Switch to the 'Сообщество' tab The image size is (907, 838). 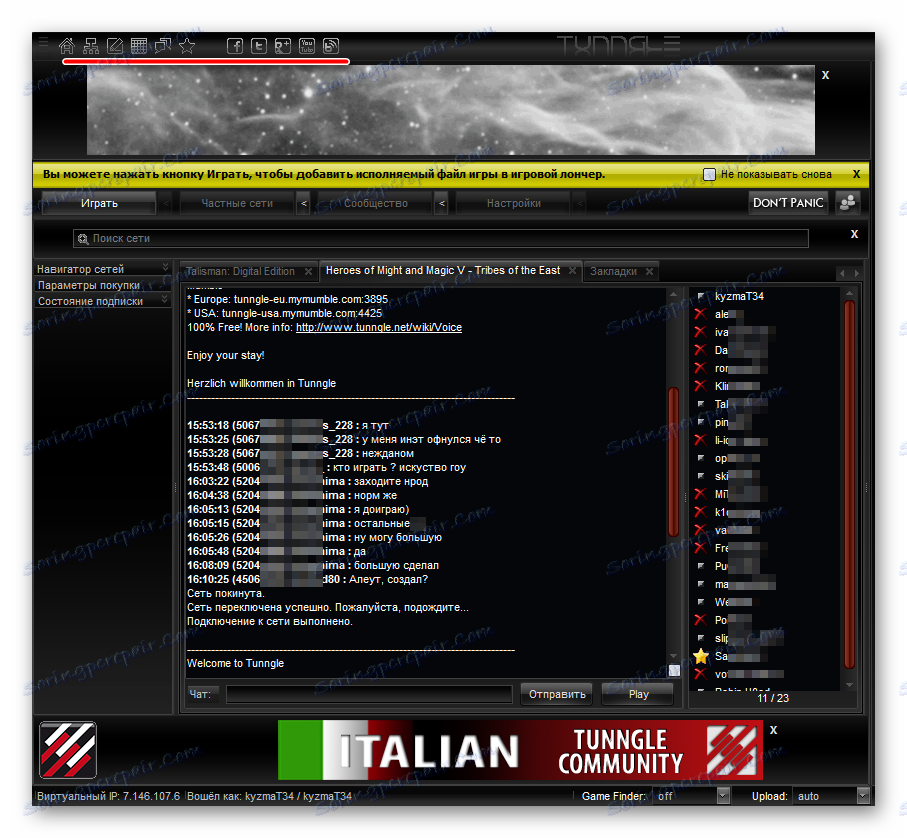[x=375, y=204]
